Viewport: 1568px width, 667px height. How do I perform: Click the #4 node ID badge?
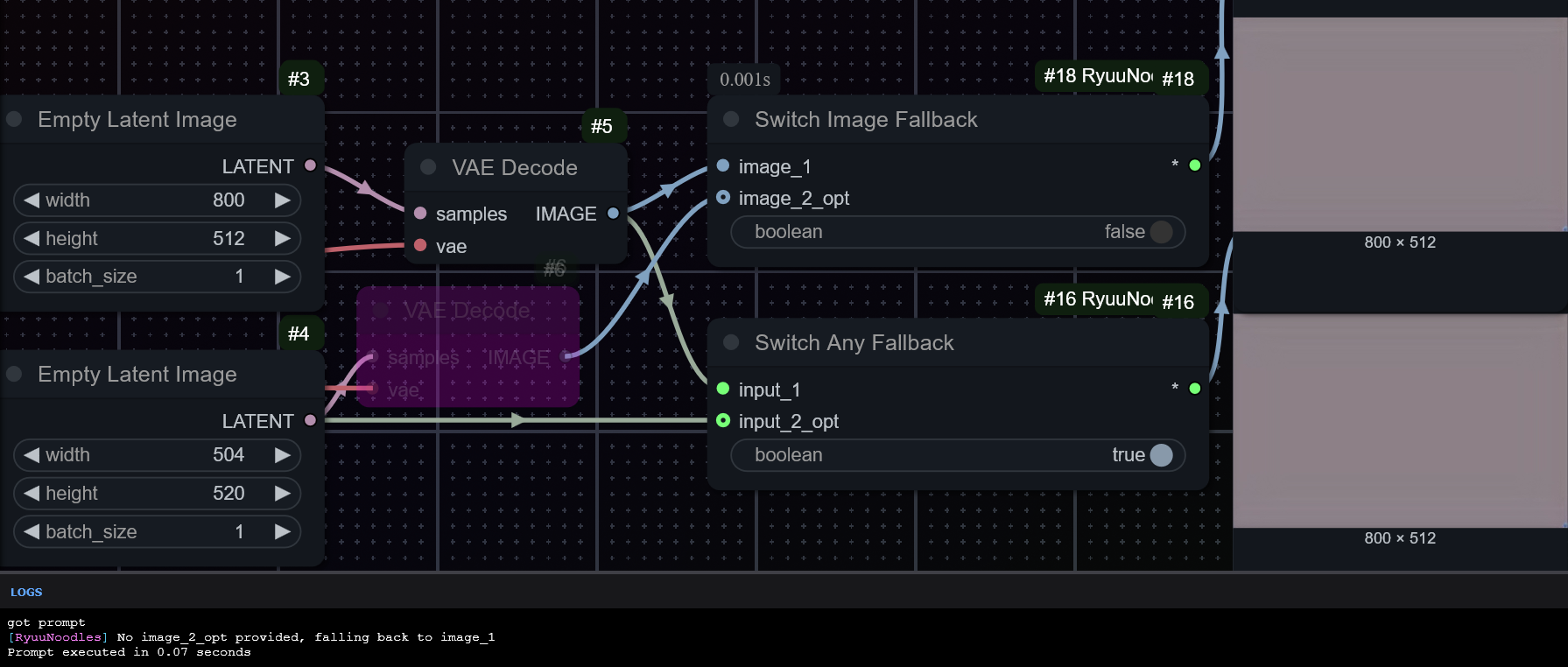pos(299,333)
